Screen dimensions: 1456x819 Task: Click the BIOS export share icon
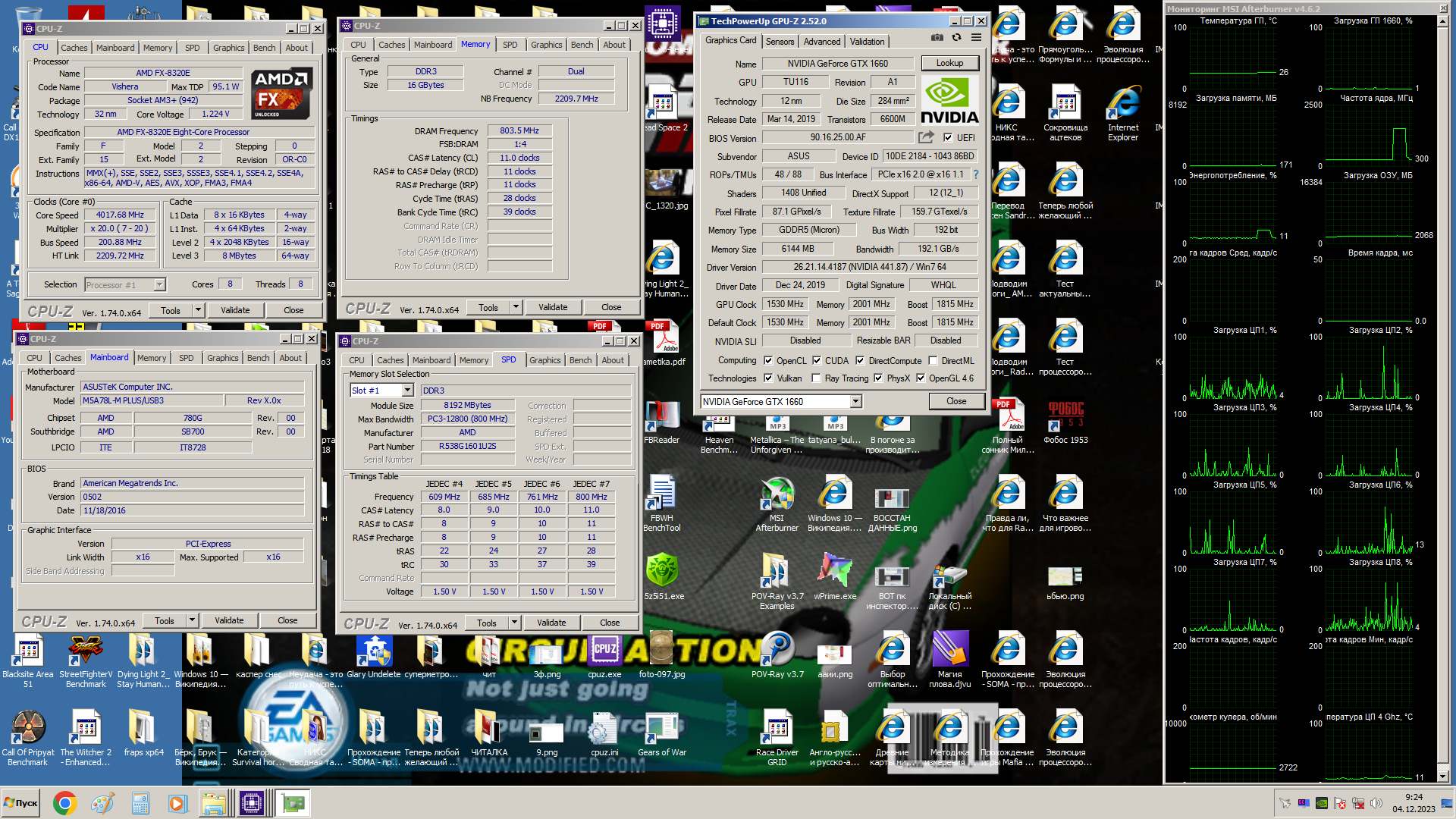pyautogui.click(x=926, y=137)
